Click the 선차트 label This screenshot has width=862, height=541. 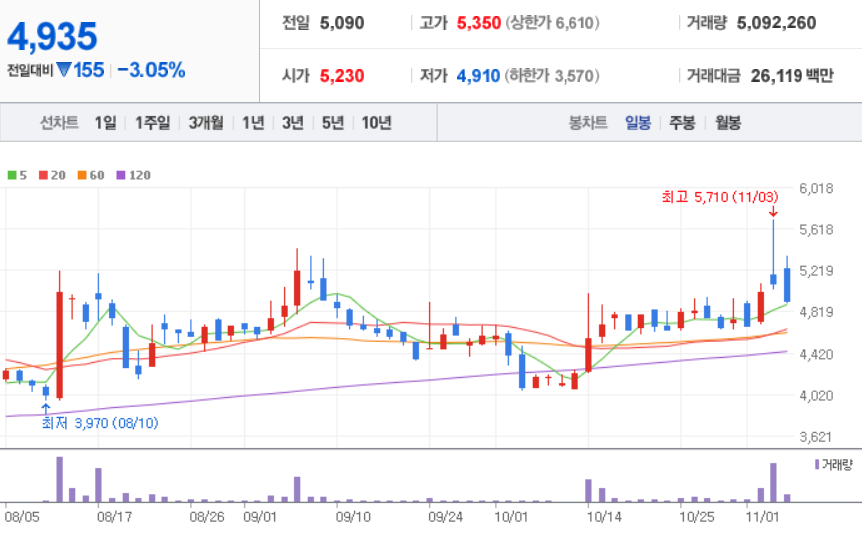coord(59,122)
